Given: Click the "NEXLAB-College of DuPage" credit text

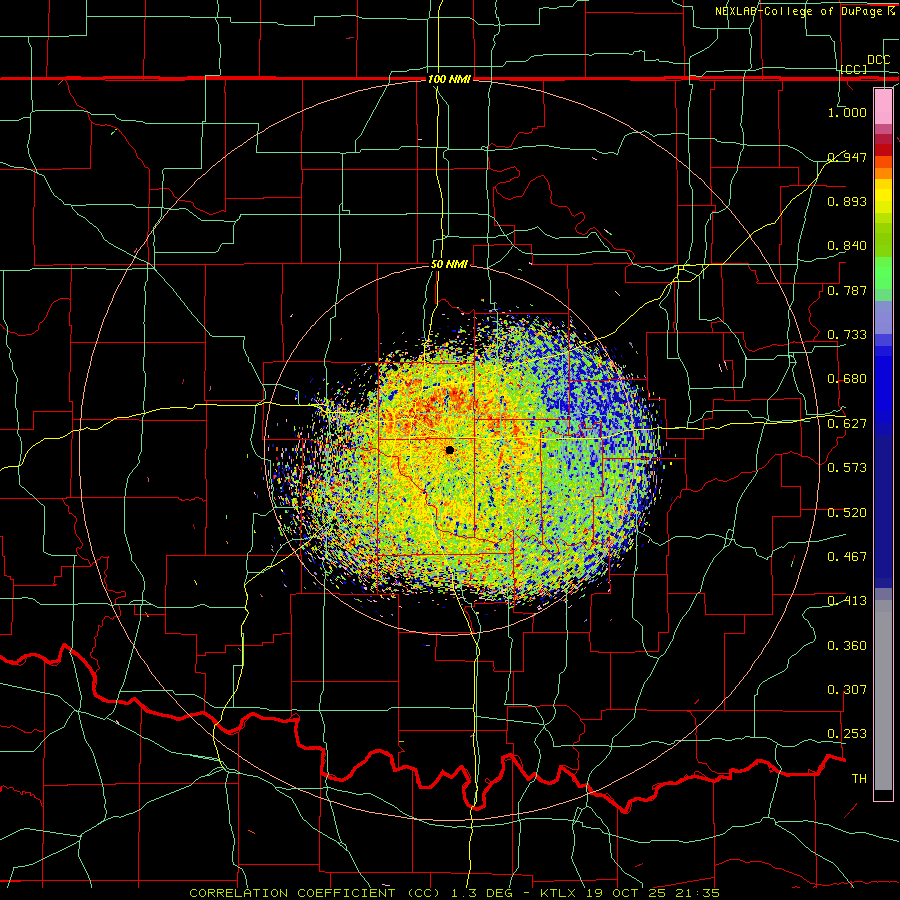Looking at the screenshot, I should (x=798, y=11).
